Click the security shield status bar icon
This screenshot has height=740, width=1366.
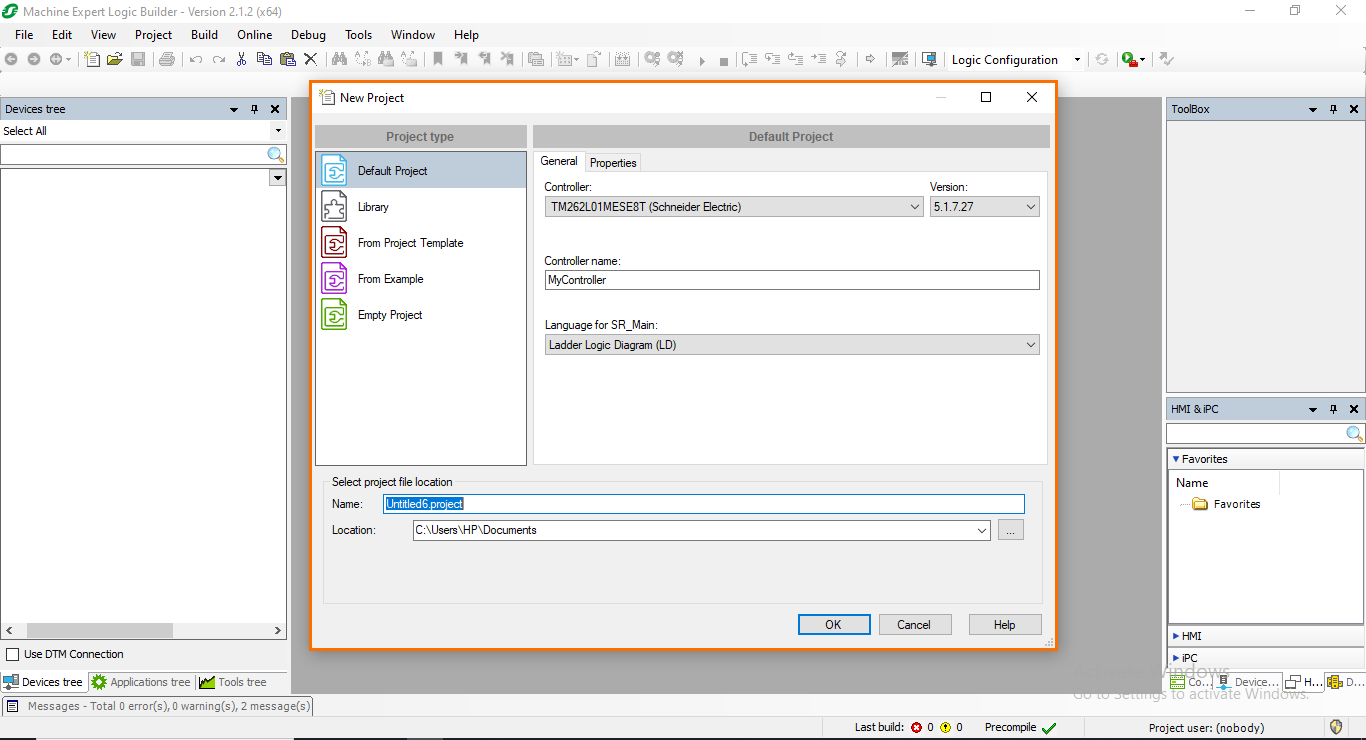click(x=1336, y=727)
